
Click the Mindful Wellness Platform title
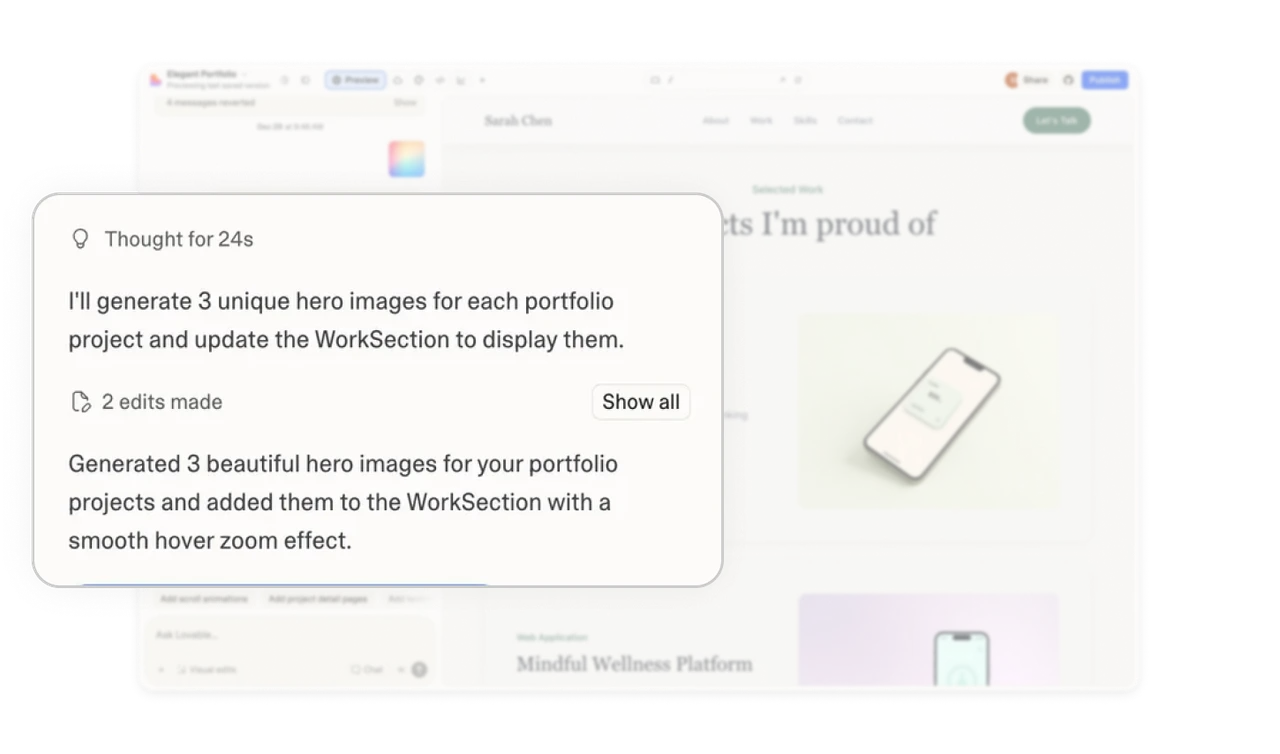(x=634, y=664)
